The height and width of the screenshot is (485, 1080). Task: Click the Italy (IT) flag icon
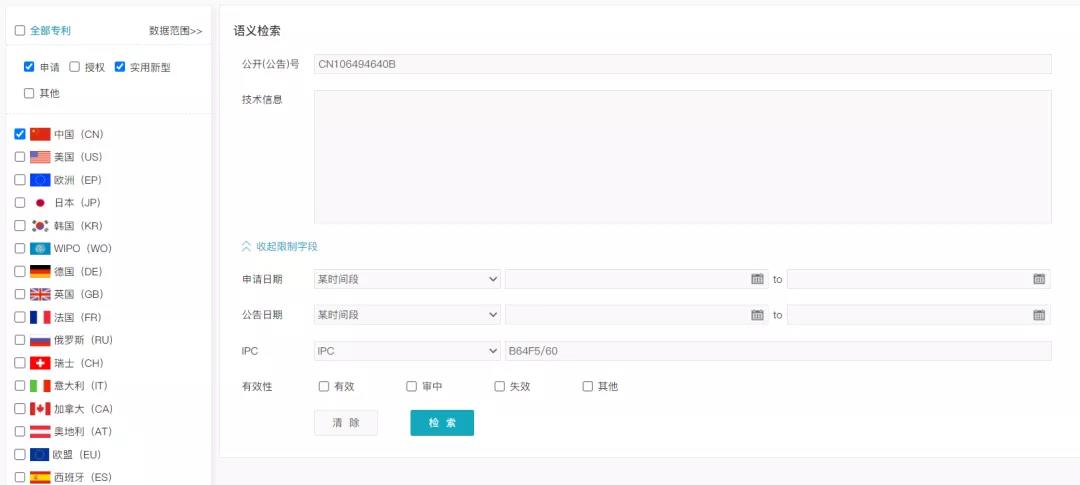tap(40, 386)
